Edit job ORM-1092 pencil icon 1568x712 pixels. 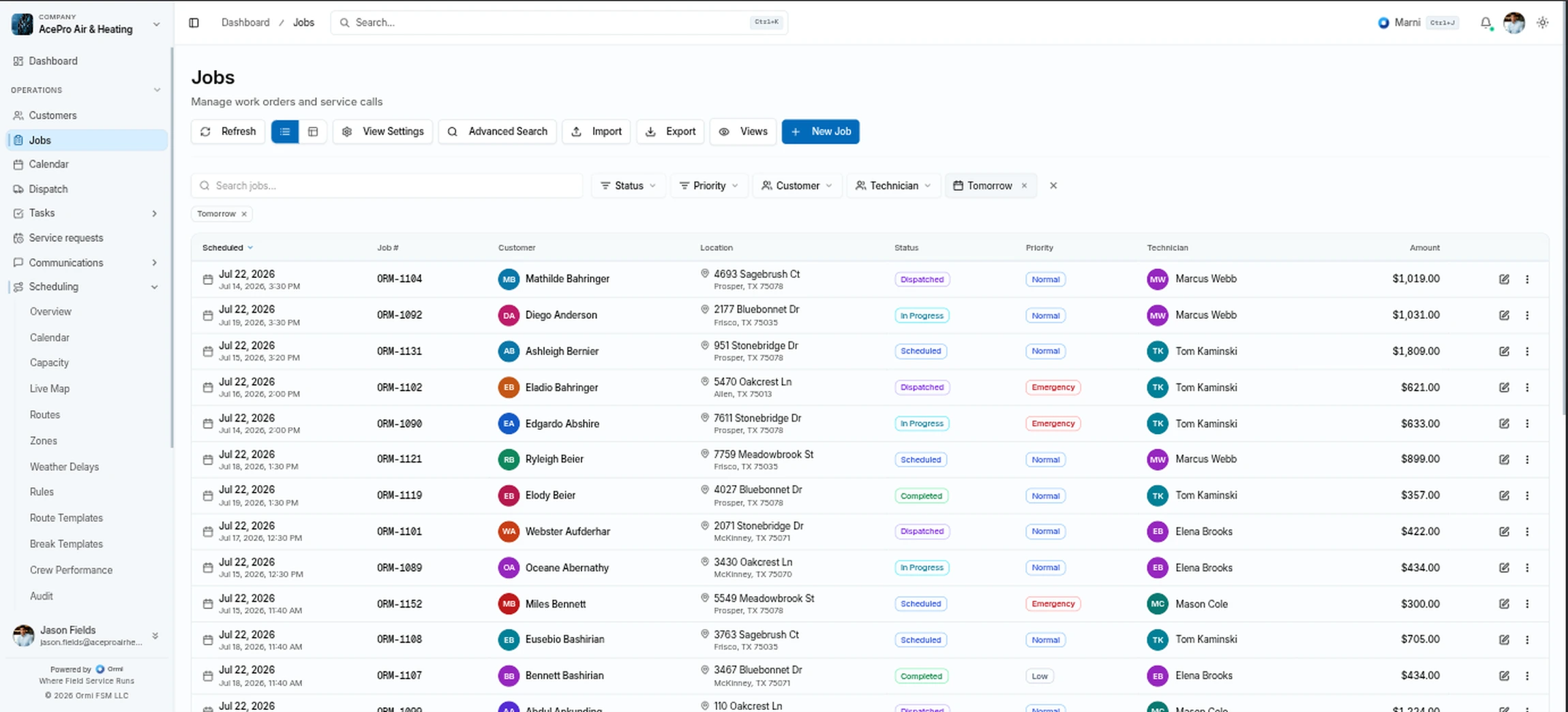1504,315
